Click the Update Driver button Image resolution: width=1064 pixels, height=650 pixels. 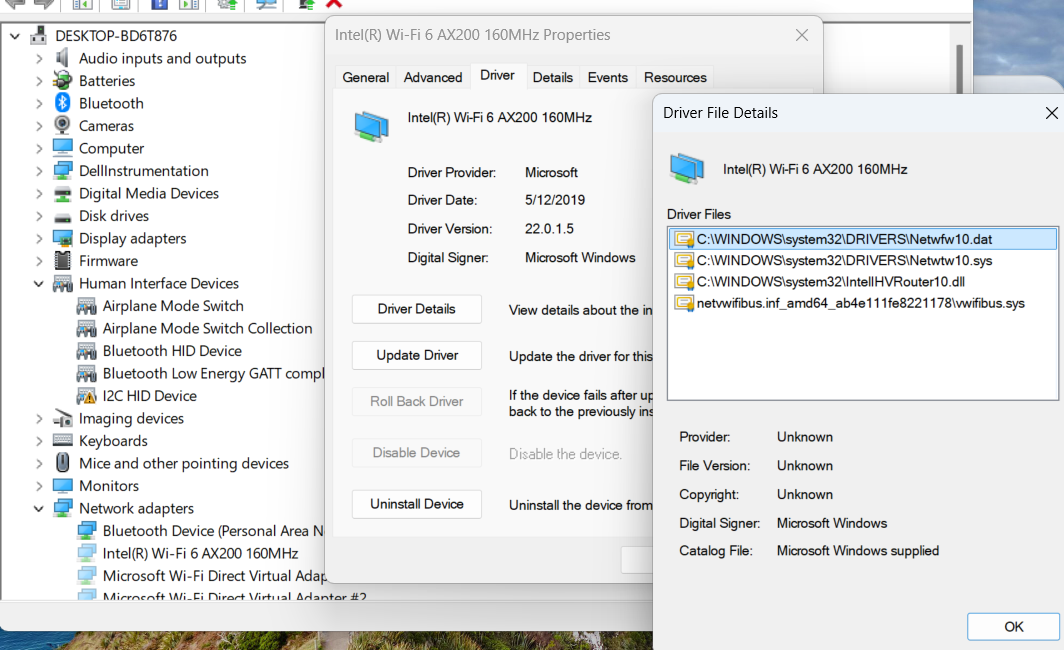click(x=417, y=355)
